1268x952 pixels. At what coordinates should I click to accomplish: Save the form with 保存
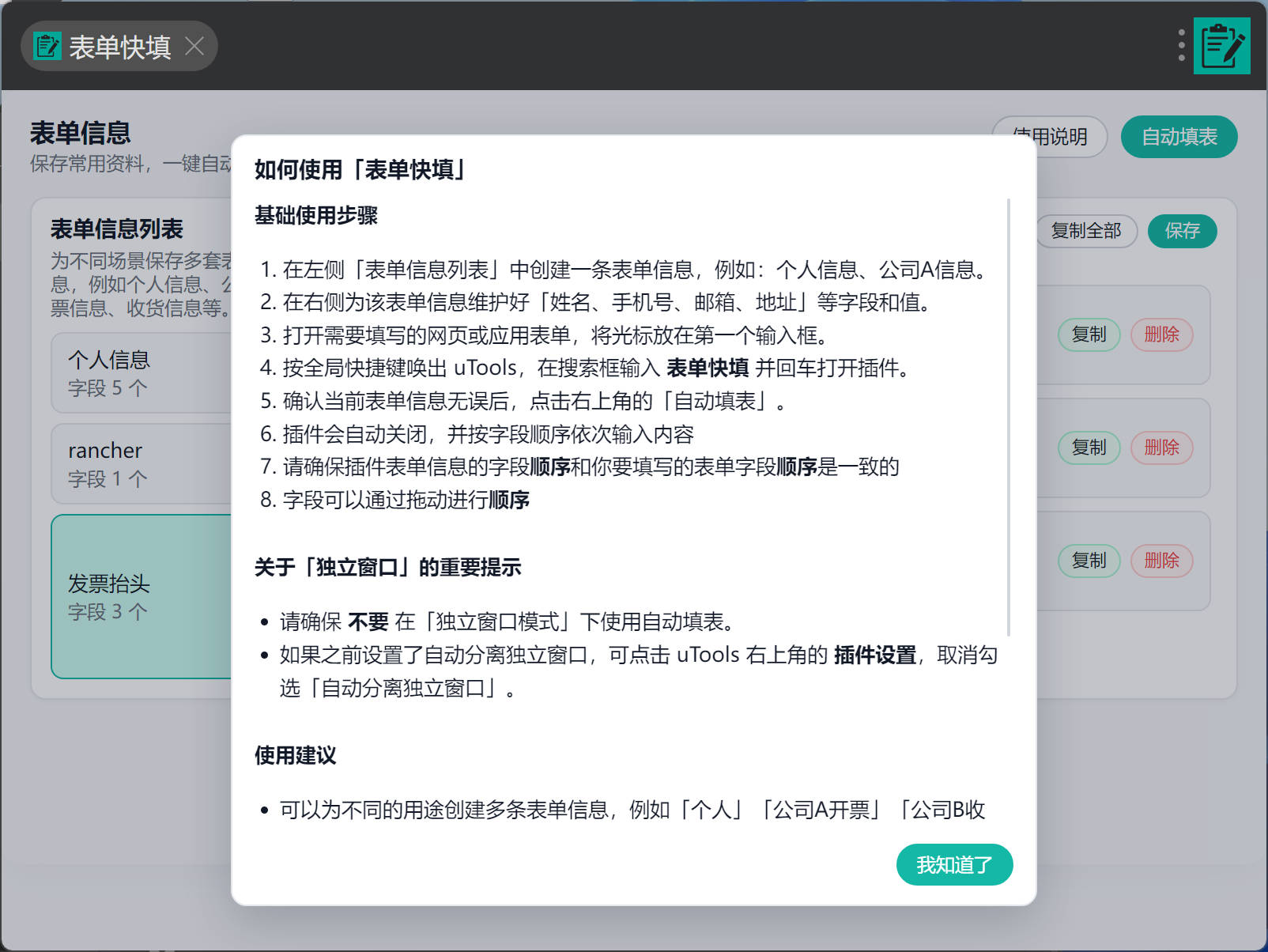1182,231
